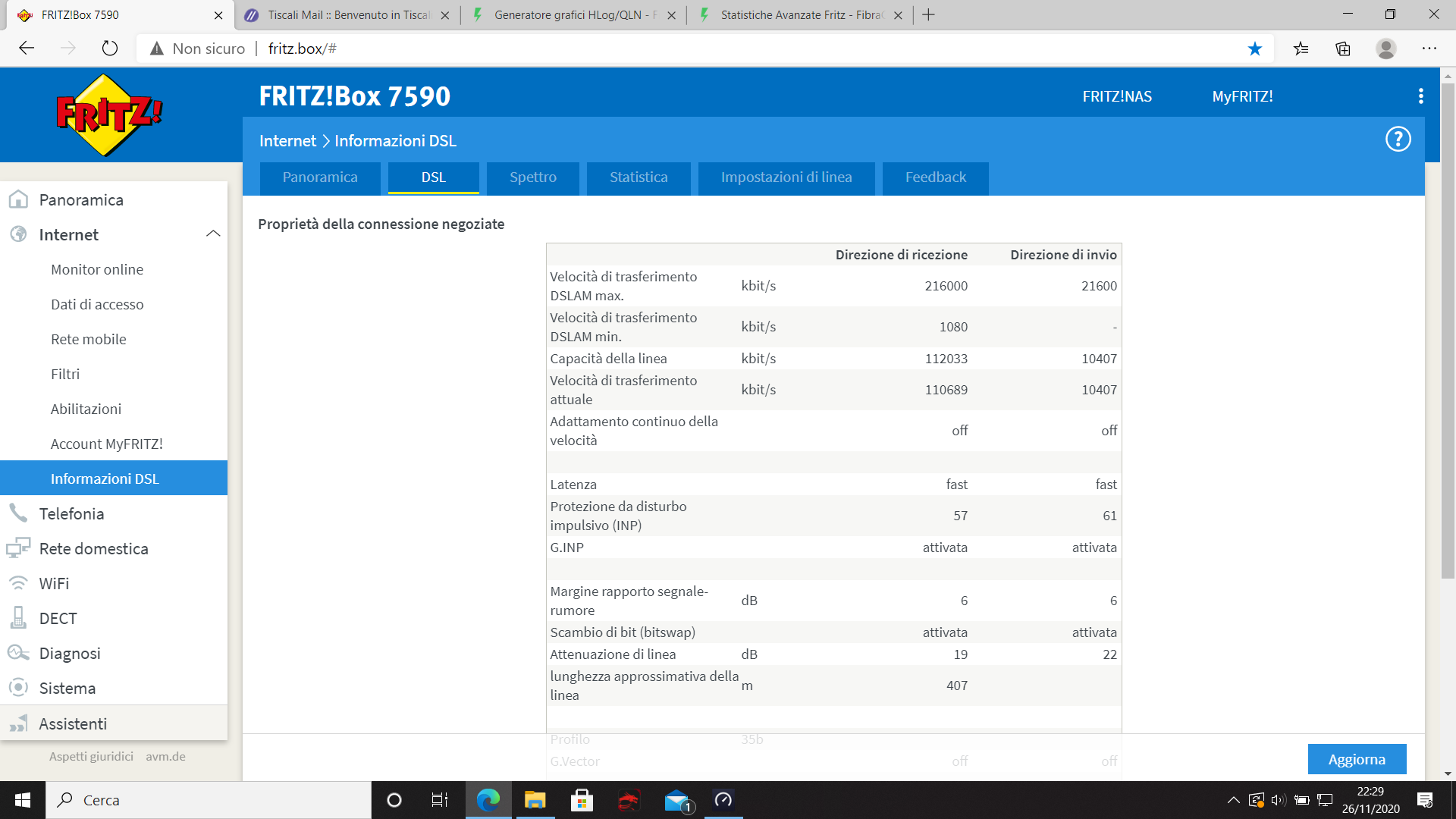
Task: Click the Aggiorna button
Action: point(1357,759)
